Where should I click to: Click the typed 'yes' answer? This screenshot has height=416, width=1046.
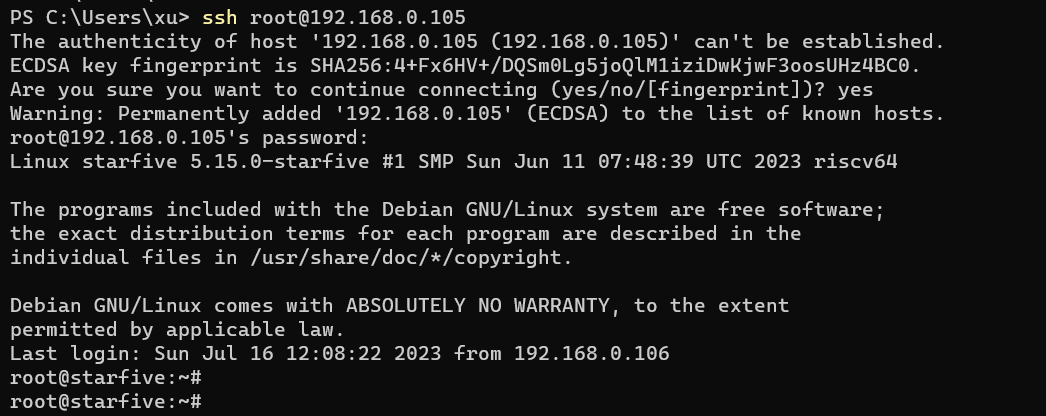[855, 90]
